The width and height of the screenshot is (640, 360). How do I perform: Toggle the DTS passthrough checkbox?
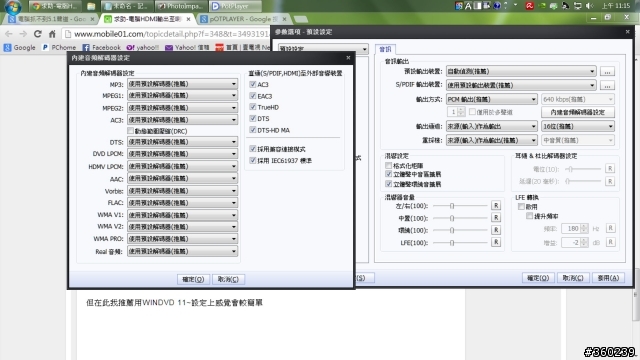click(x=253, y=118)
